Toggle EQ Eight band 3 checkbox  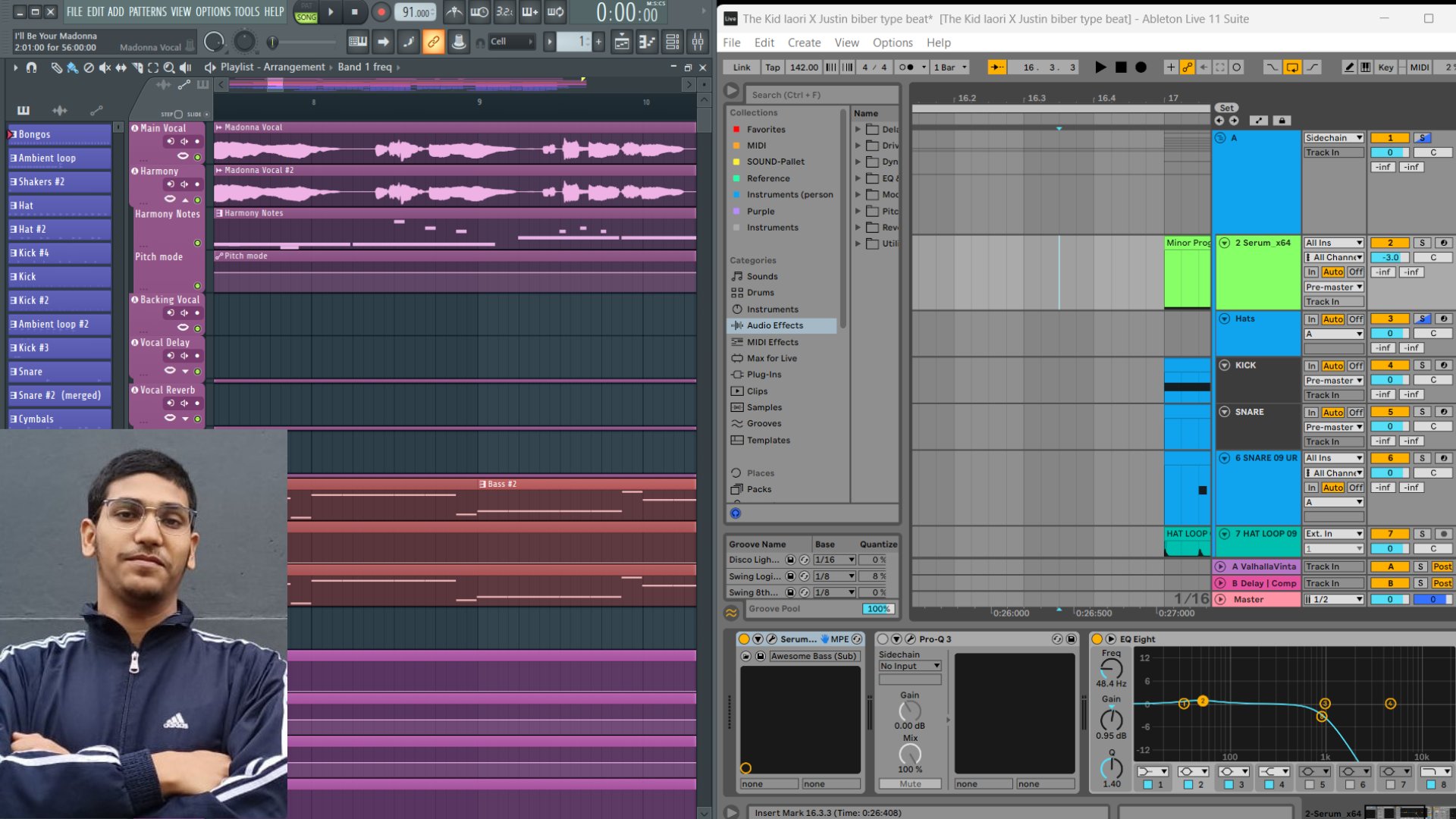pos(1229,785)
